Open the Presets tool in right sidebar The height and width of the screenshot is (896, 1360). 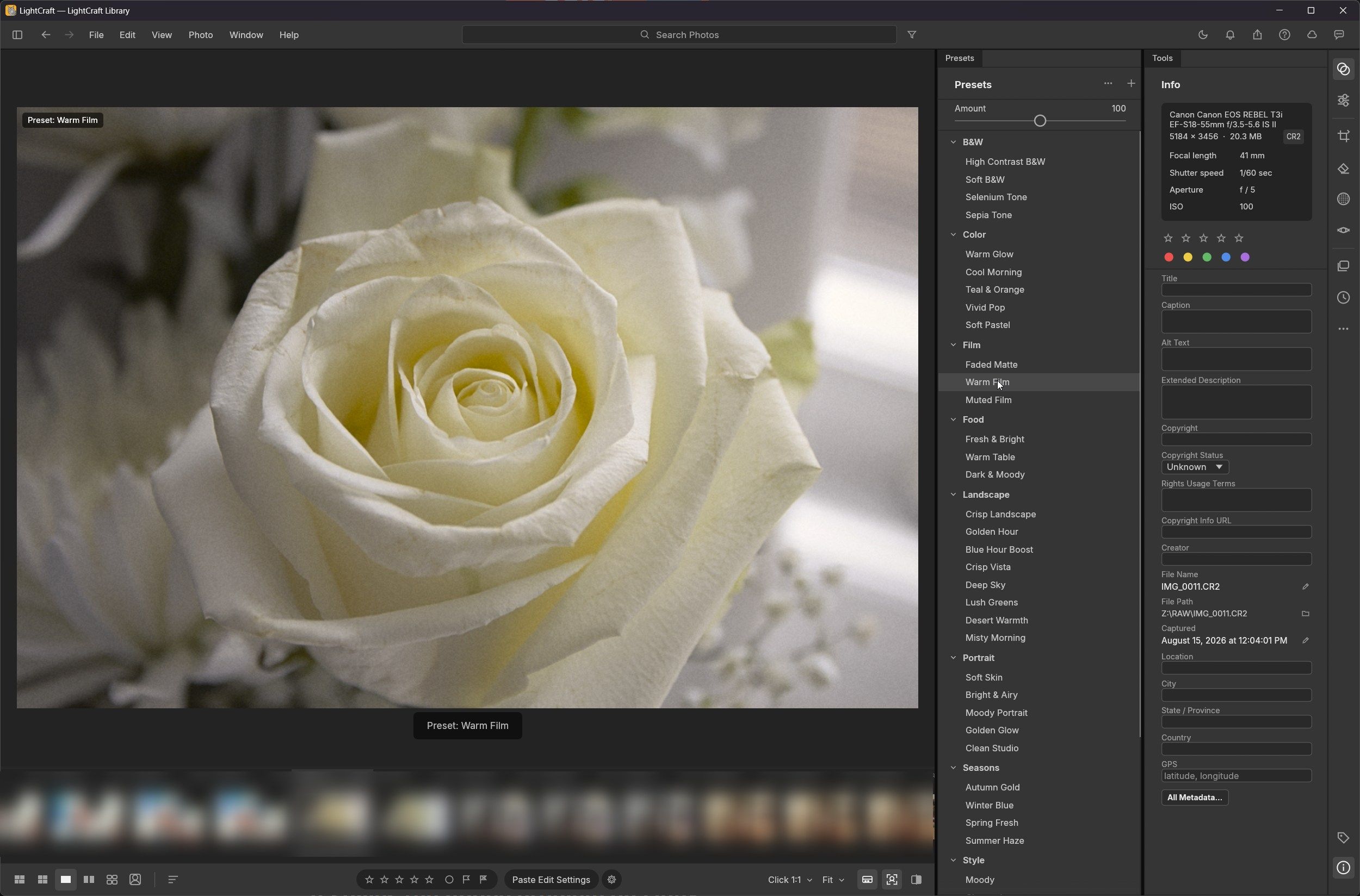(1344, 70)
